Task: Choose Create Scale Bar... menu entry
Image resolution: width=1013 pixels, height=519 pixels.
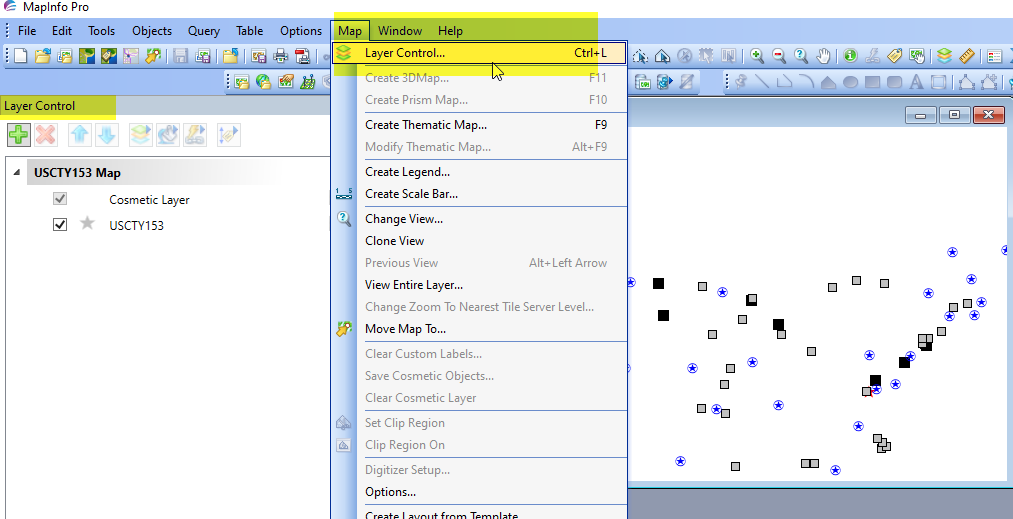Action: [x=479, y=194]
